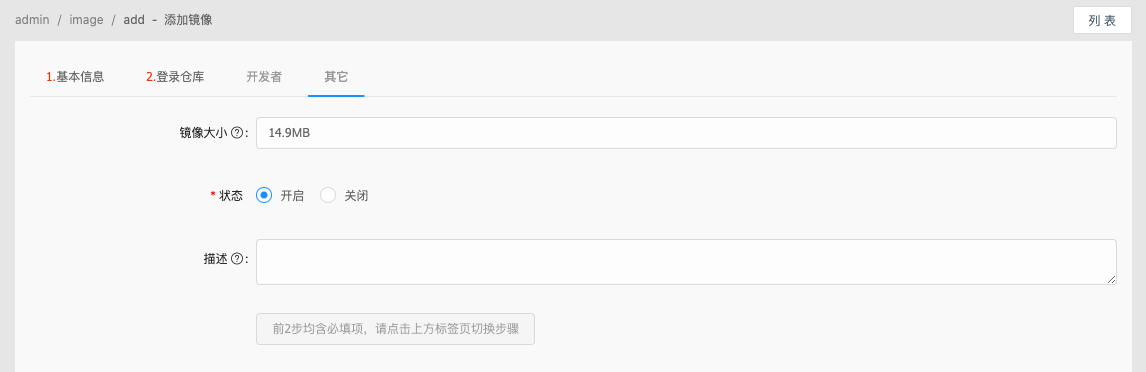
Task: Go to admin in the breadcrumb
Action: click(32, 20)
